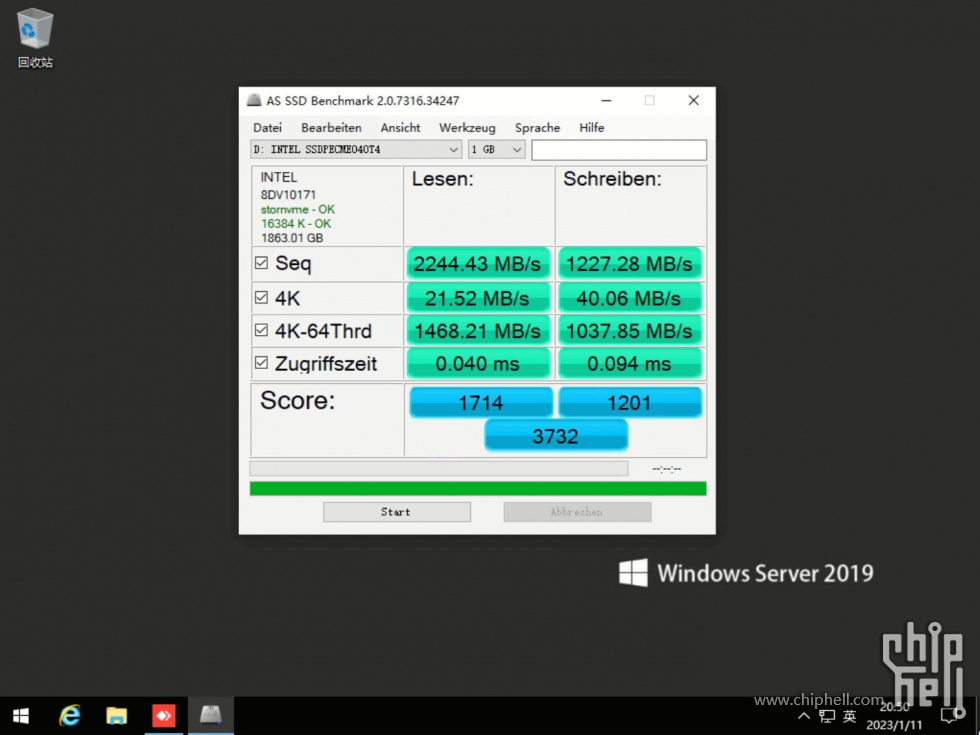The height and width of the screenshot is (735, 980).
Task: Open the Bearbeiten menu
Action: 331,128
